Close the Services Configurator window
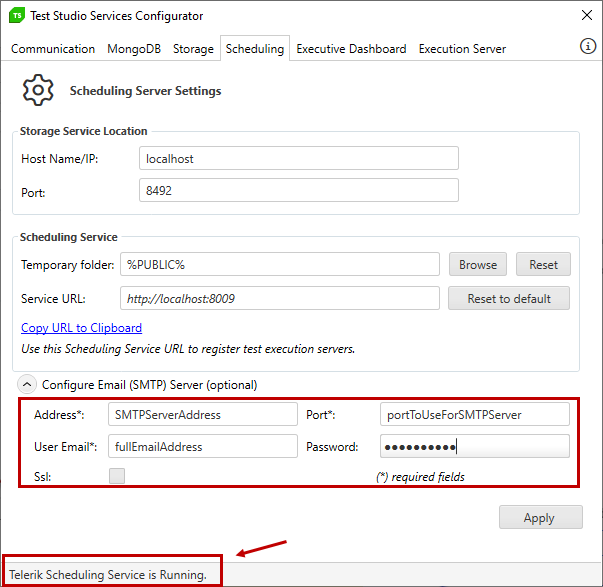Viewport: 603px width, 587px height. pos(586,15)
